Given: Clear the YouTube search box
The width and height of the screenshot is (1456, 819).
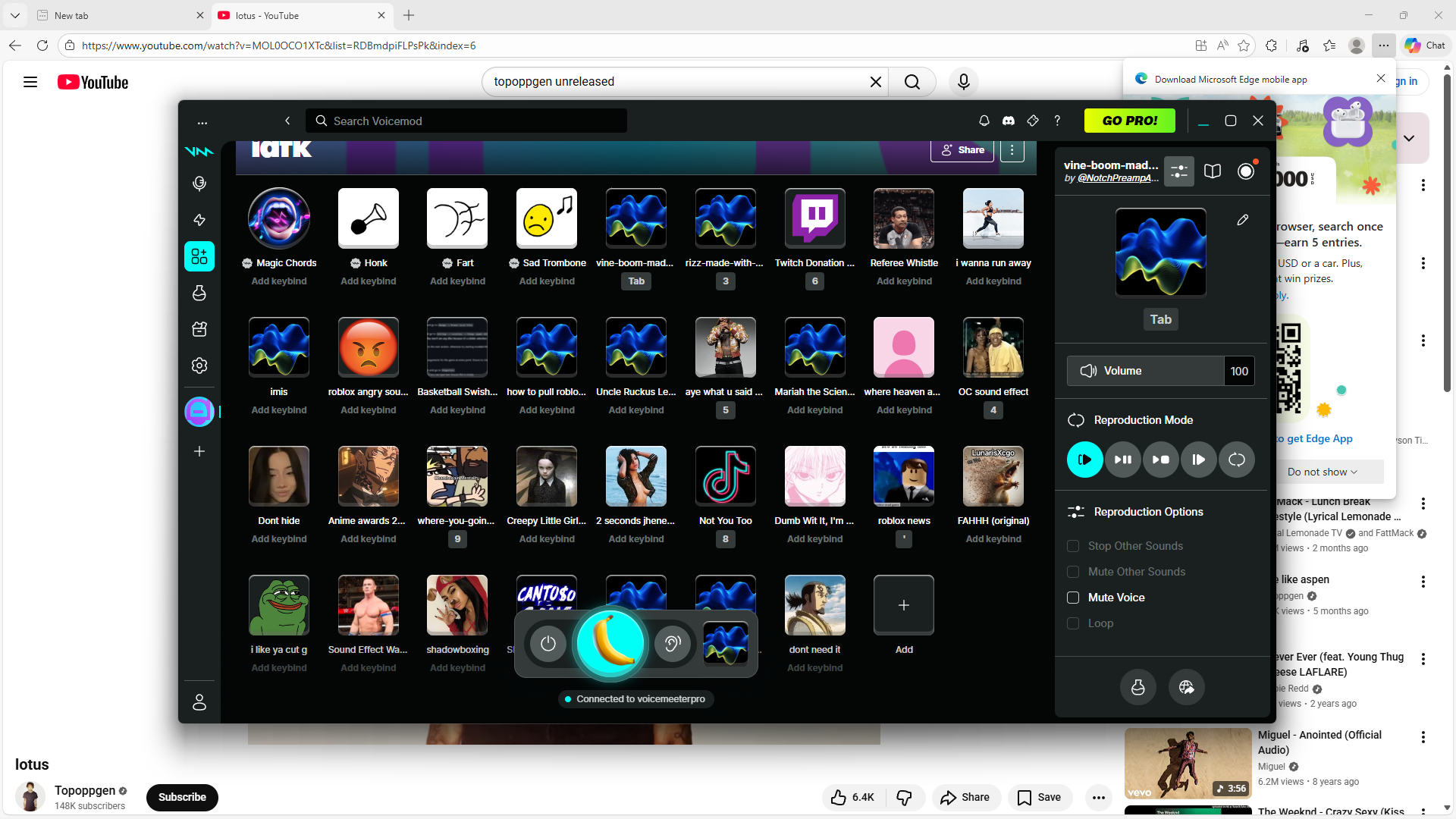Looking at the screenshot, I should click(x=876, y=82).
